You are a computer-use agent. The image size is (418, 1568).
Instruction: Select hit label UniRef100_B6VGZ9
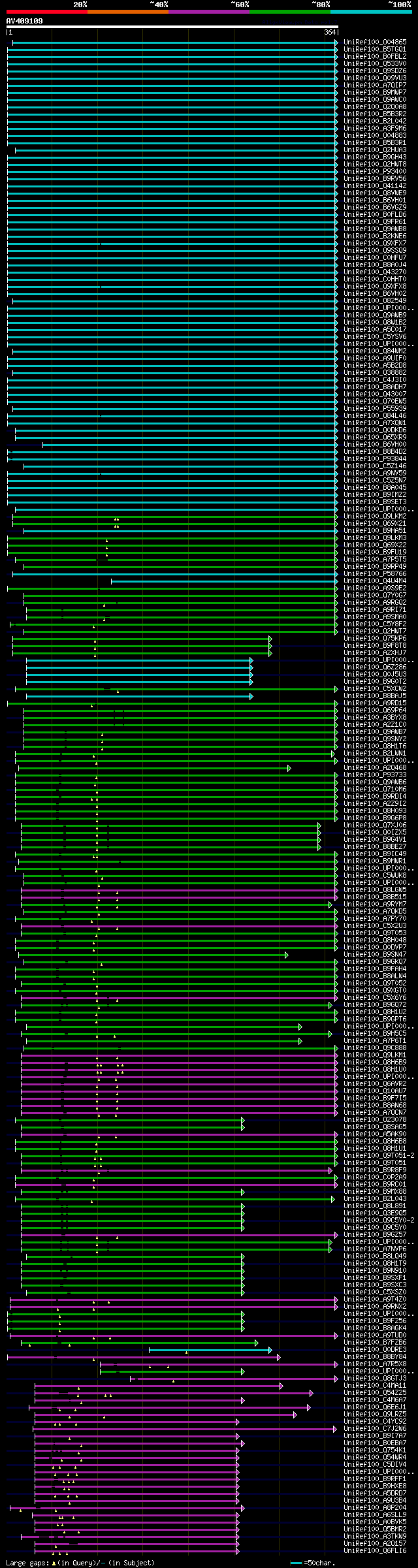click(x=375, y=208)
